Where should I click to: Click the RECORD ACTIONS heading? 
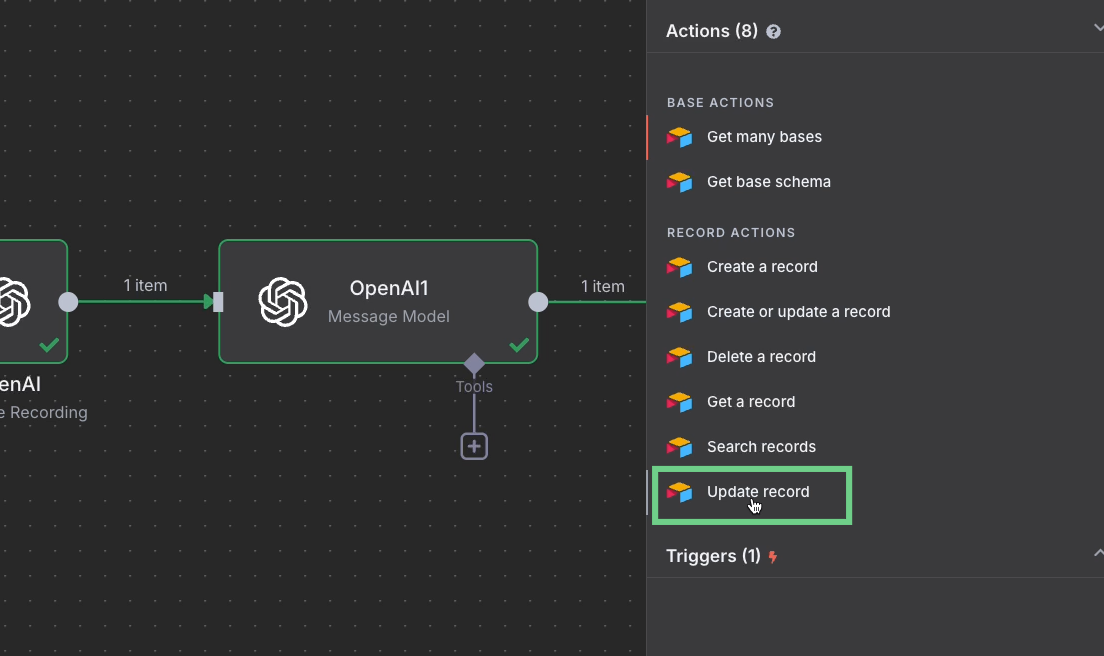[731, 233]
